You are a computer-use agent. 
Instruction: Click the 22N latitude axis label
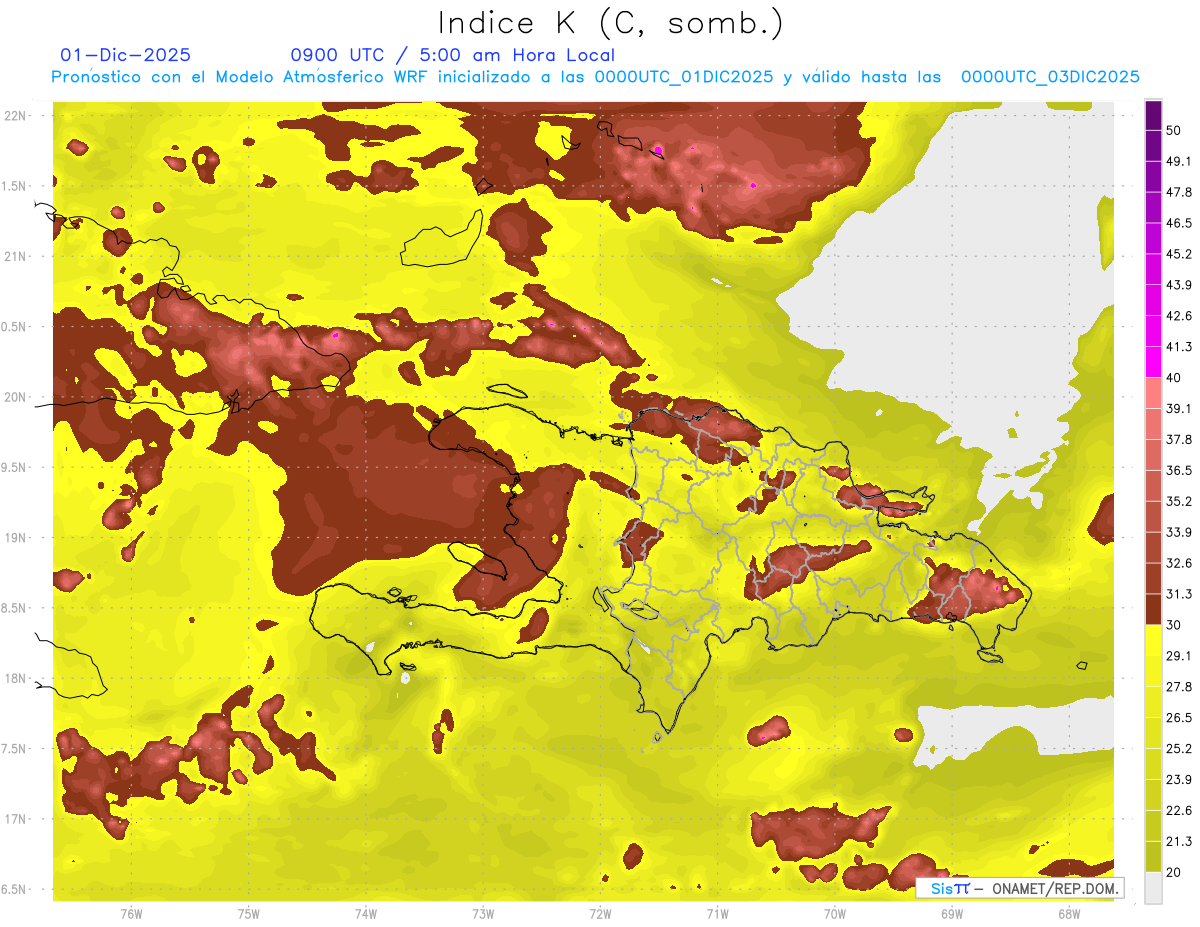(x=17, y=115)
